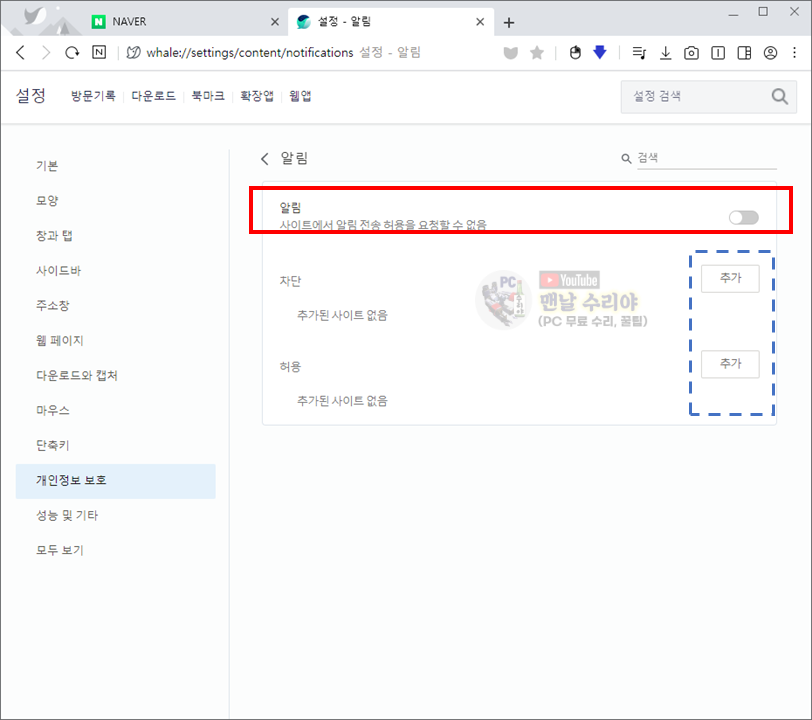This screenshot has height=720, width=812.
Task: Click the Whale site info icon in address bar
Action: click(x=133, y=52)
